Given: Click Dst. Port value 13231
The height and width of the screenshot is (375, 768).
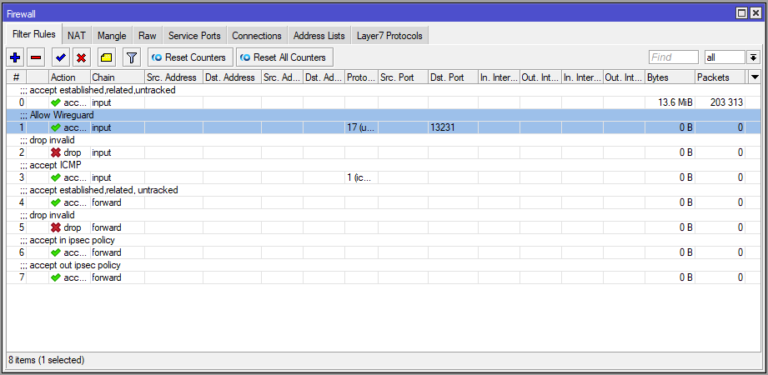Looking at the screenshot, I should coord(443,128).
